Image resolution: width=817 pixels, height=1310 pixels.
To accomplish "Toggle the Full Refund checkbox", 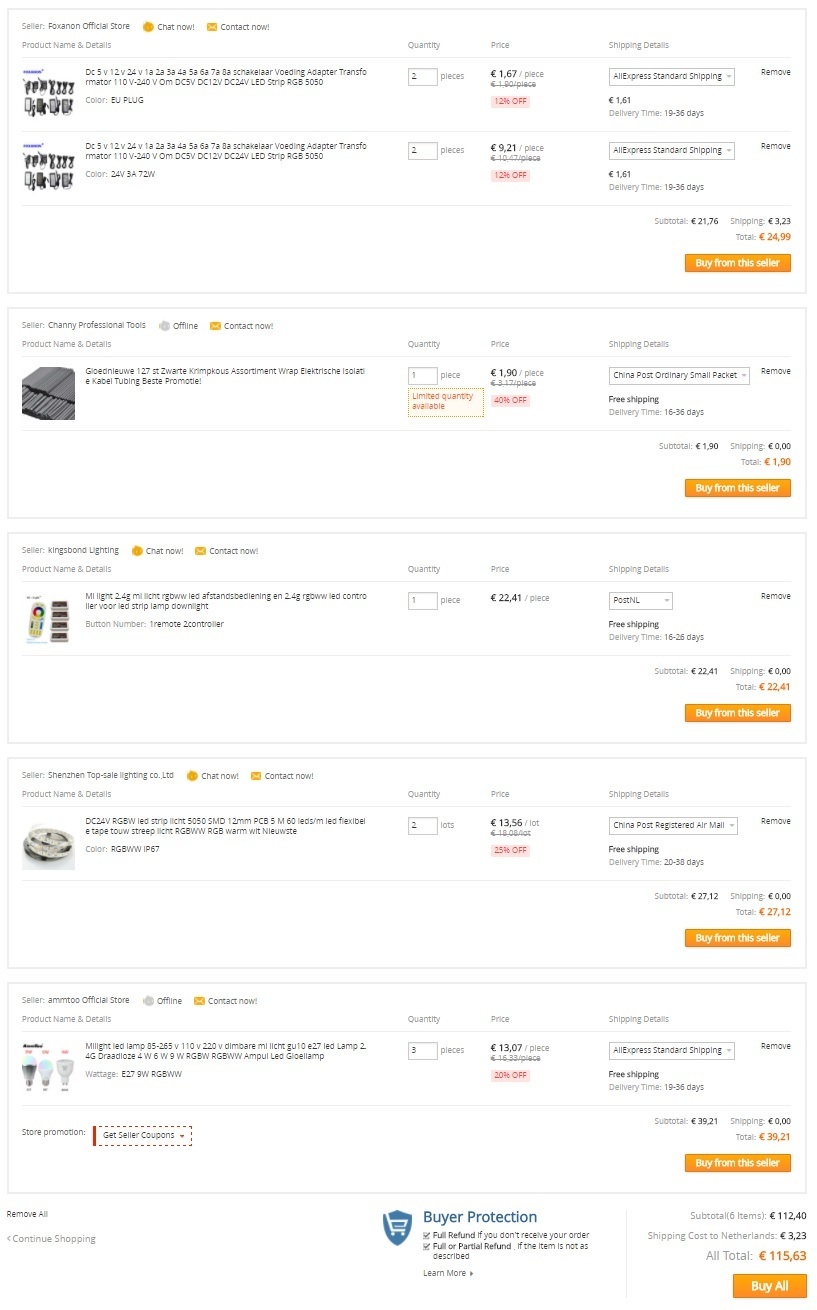I will pyautogui.click(x=427, y=1235).
